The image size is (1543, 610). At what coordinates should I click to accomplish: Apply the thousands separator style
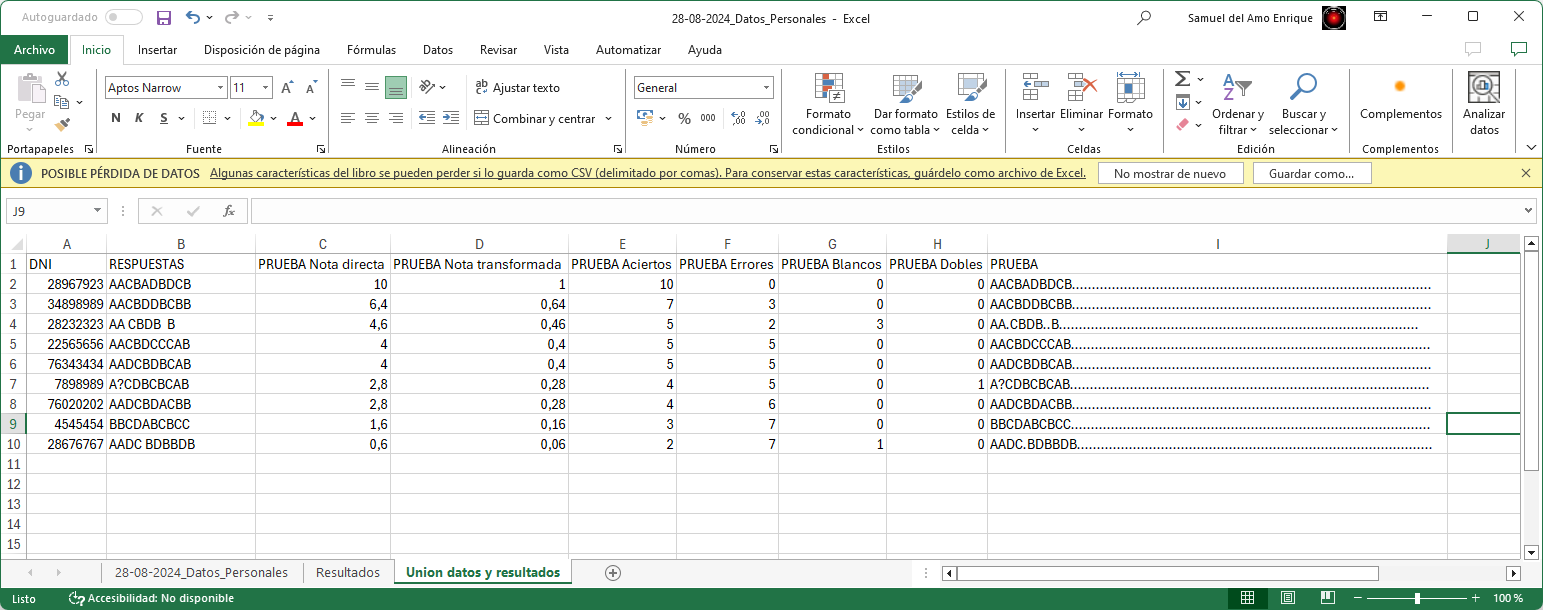[x=708, y=118]
